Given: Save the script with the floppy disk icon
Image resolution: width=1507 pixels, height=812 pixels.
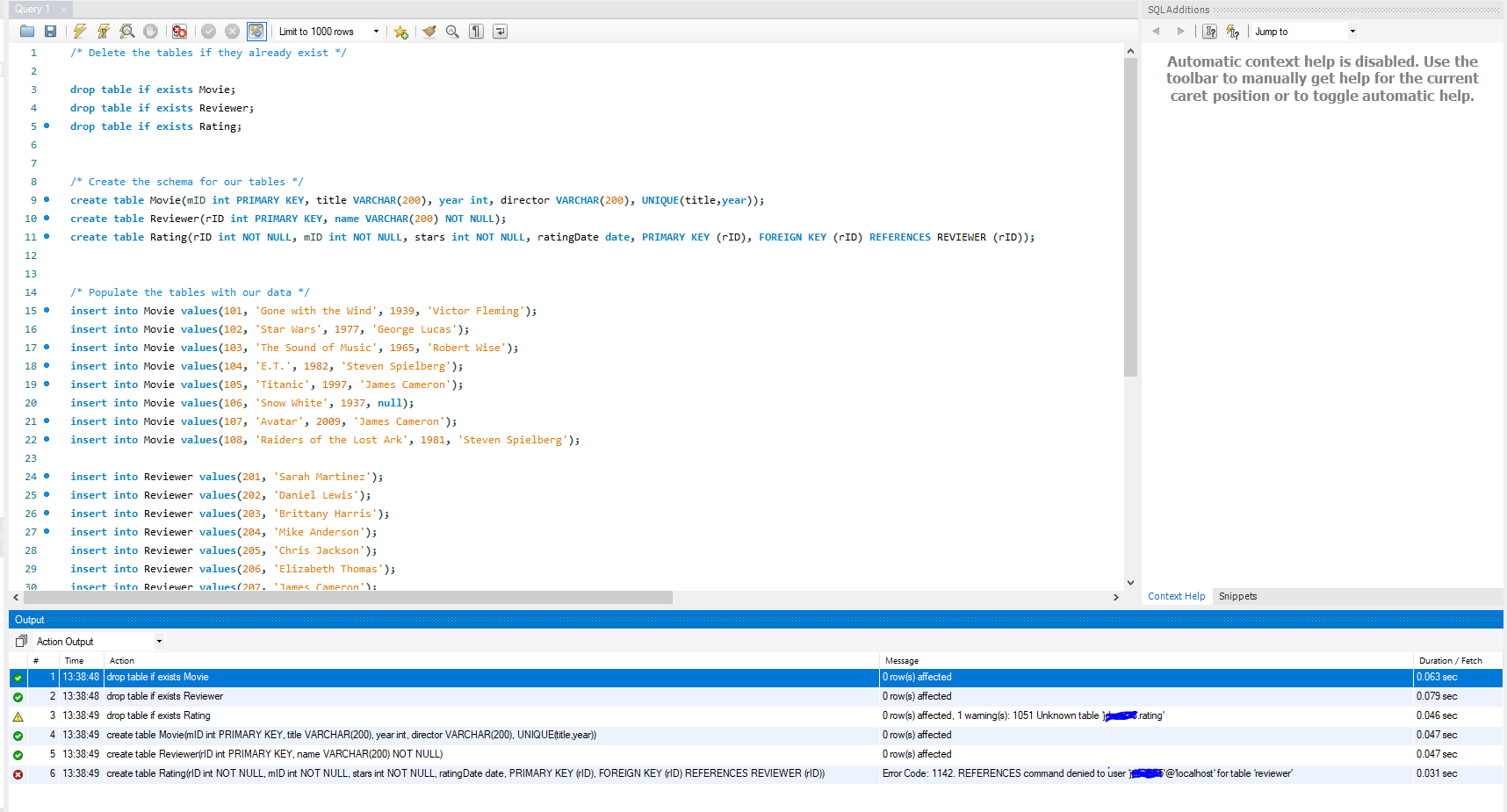Looking at the screenshot, I should tap(50, 32).
